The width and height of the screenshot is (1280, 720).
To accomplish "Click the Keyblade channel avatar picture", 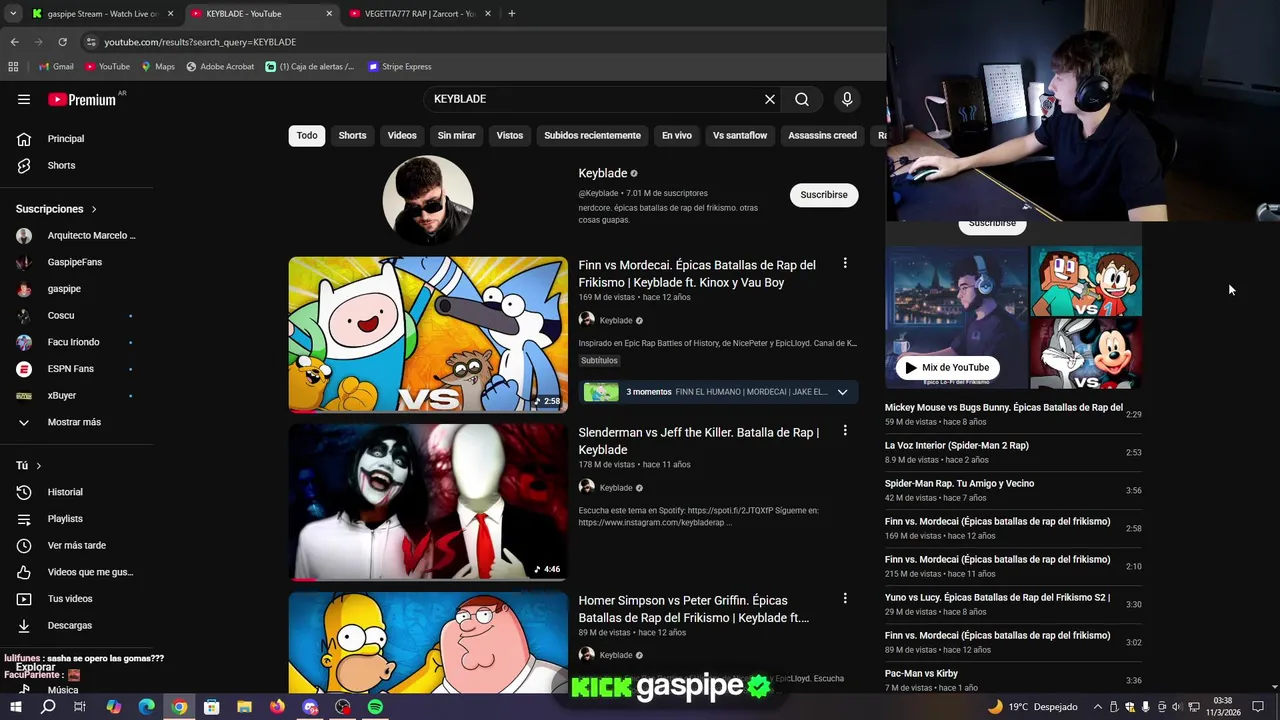I will coord(428,200).
